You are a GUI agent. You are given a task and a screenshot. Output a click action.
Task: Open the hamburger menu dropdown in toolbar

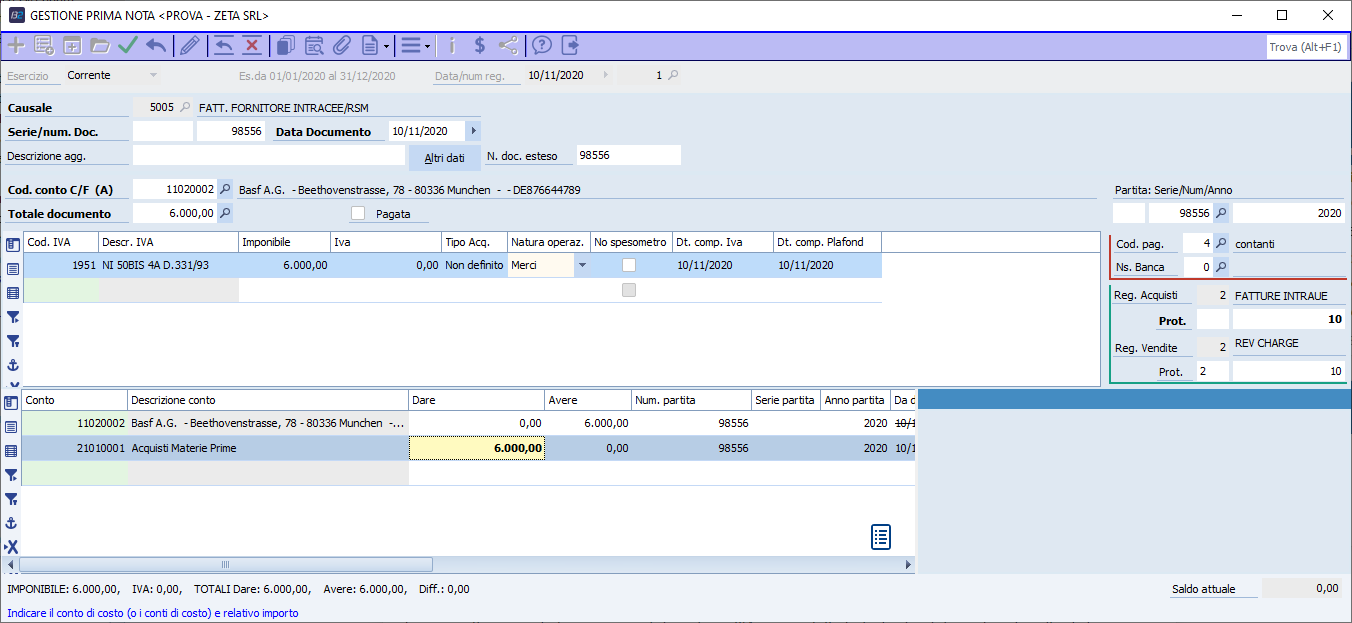415,45
